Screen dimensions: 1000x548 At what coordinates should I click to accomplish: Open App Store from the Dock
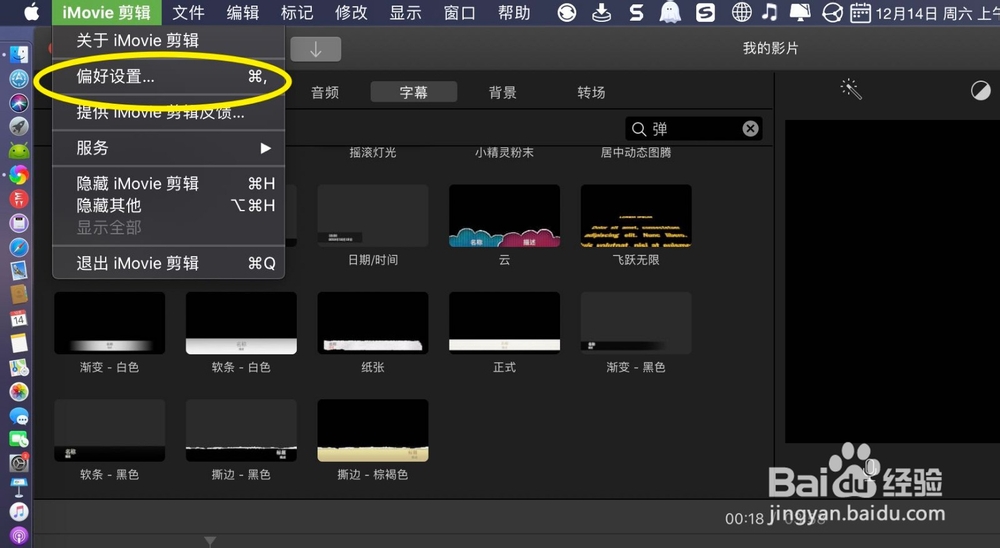[19, 79]
